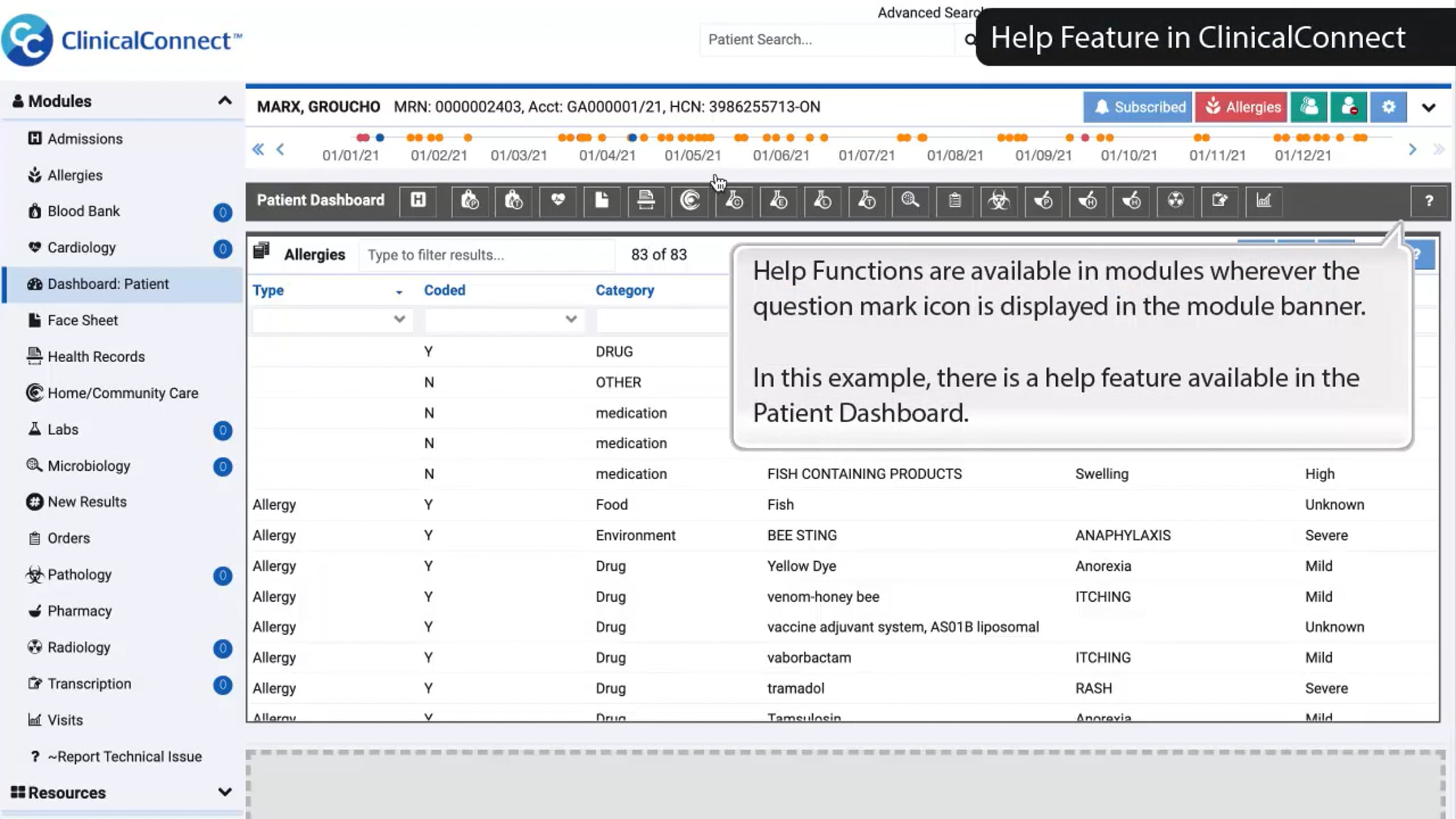Open Pathology module in sidebar
The height and width of the screenshot is (819, 1456).
(123, 575)
